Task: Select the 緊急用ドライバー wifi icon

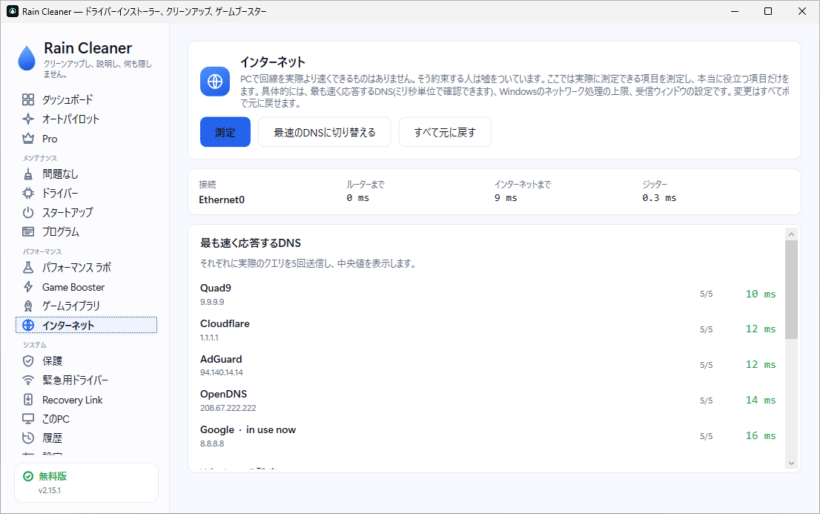Action: tap(28, 380)
